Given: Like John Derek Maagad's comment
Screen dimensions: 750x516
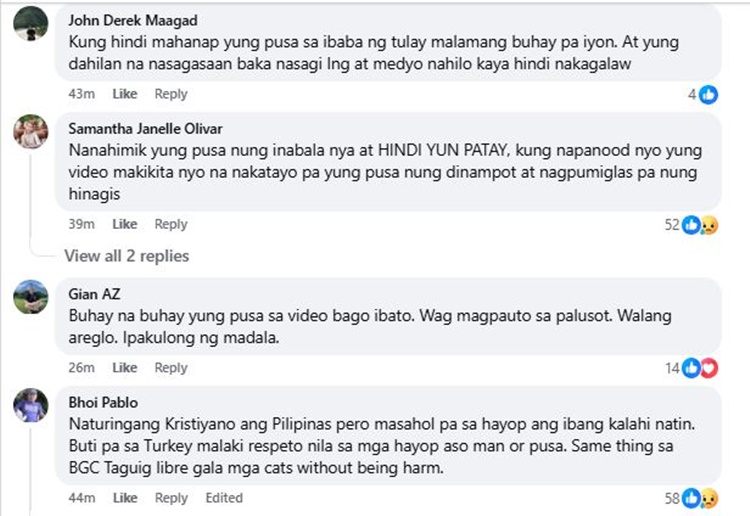Looking at the screenshot, I should tap(124, 94).
